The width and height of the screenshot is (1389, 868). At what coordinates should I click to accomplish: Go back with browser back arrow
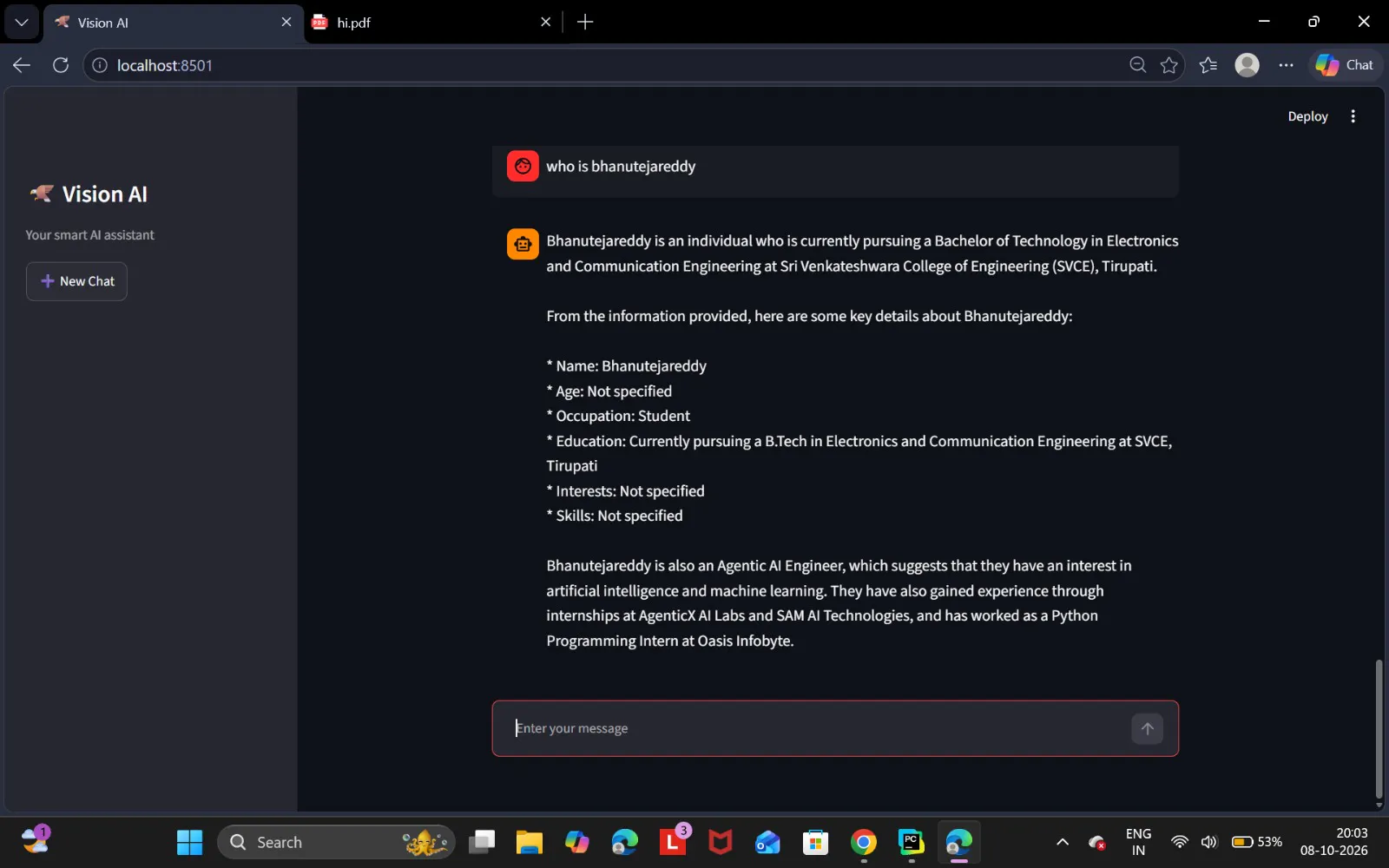click(22, 65)
